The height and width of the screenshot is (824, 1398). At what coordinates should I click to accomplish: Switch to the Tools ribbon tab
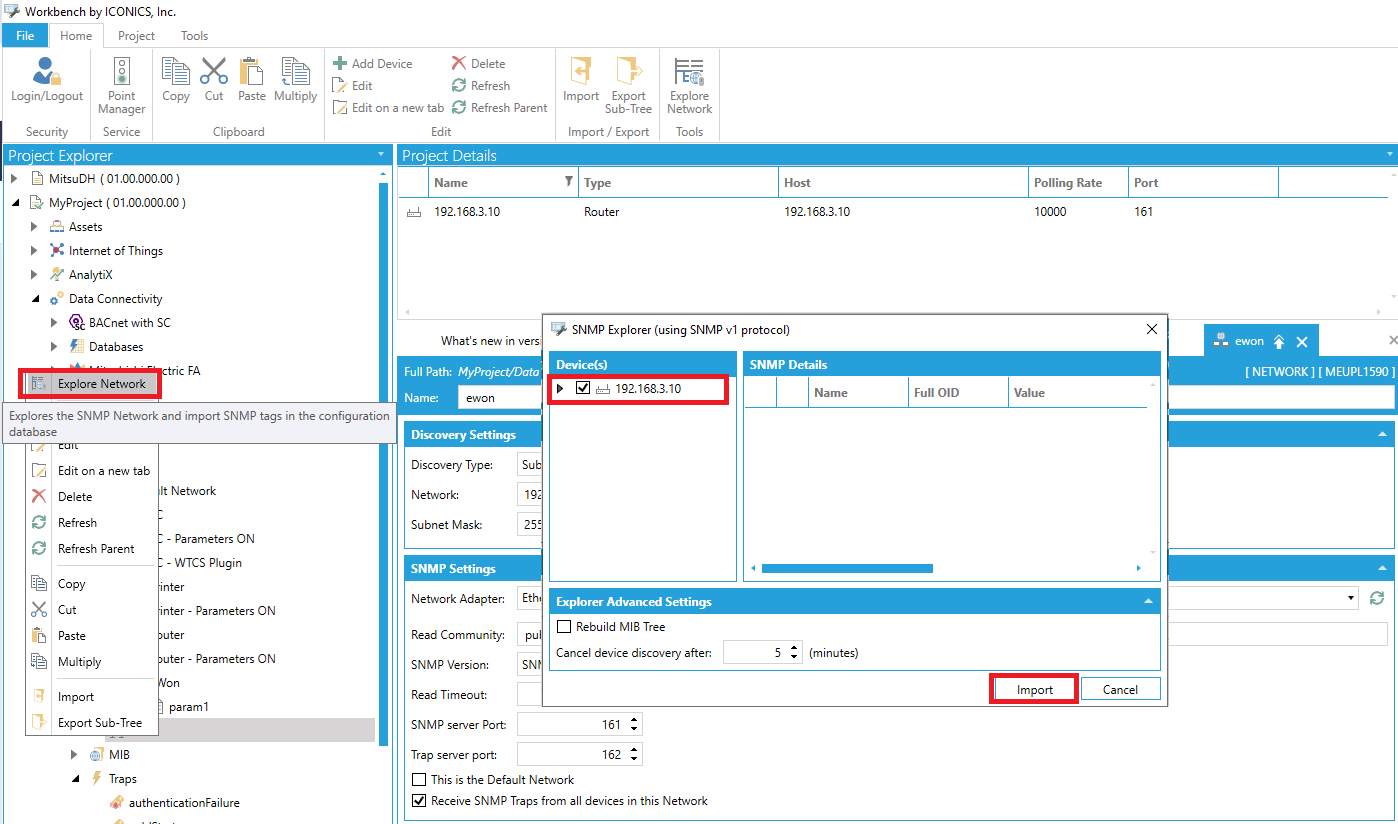point(194,35)
